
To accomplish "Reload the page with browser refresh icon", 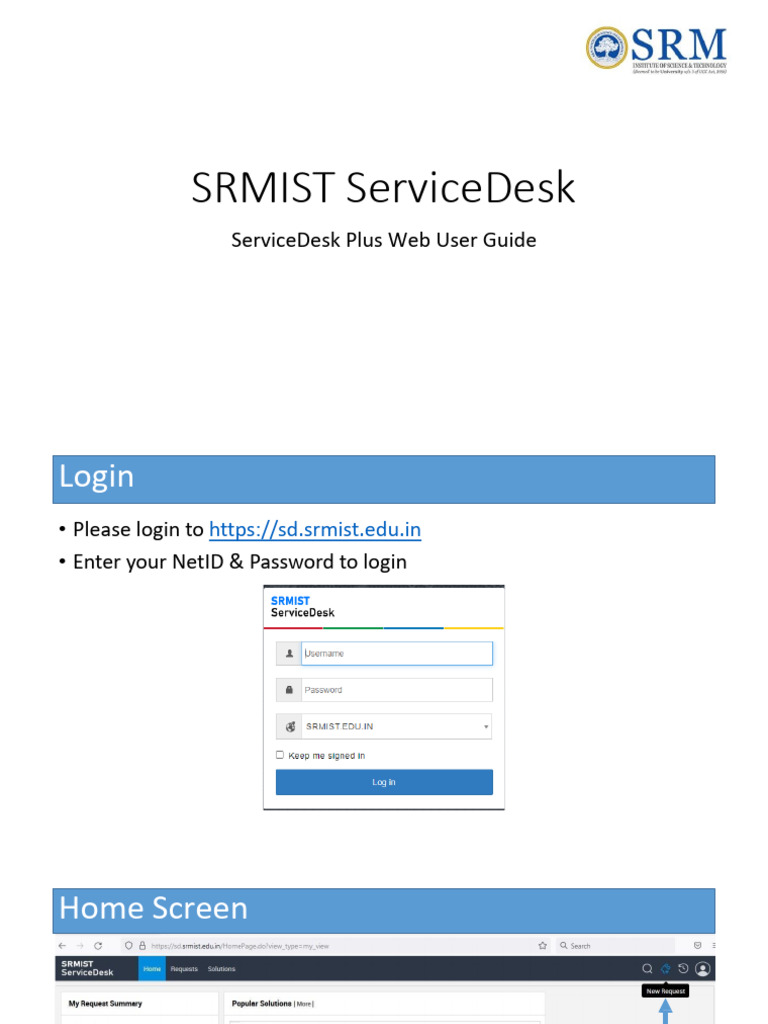I will 98,946.
